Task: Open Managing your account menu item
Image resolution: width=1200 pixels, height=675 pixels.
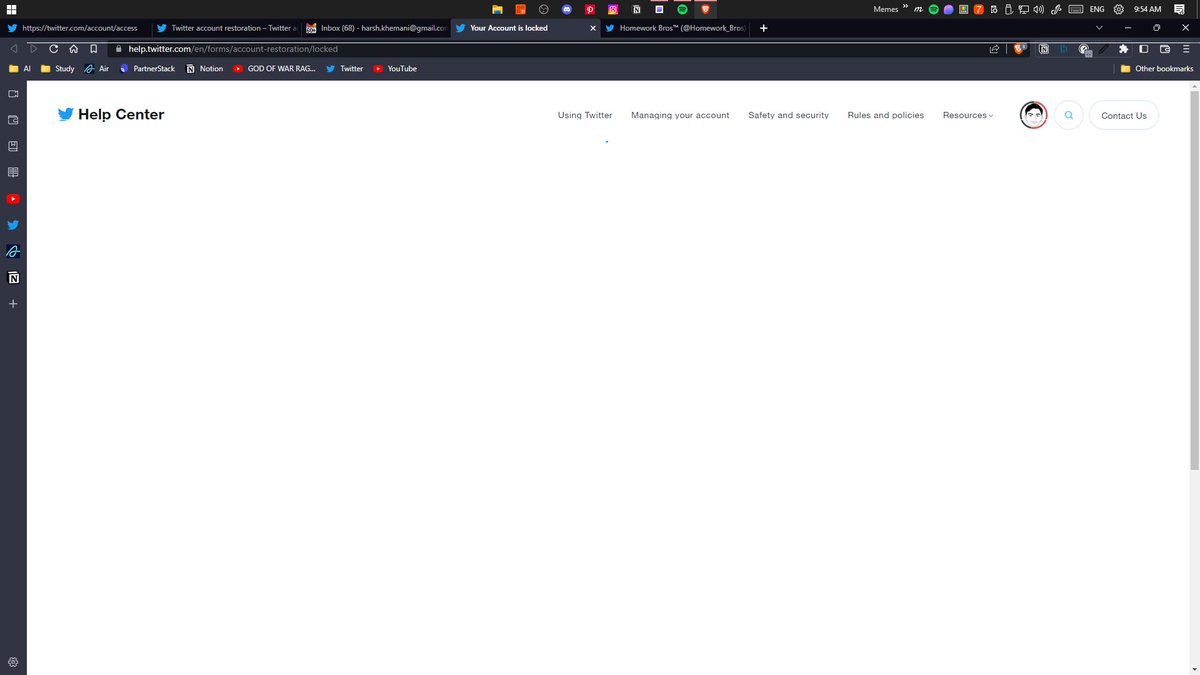Action: coord(680,115)
